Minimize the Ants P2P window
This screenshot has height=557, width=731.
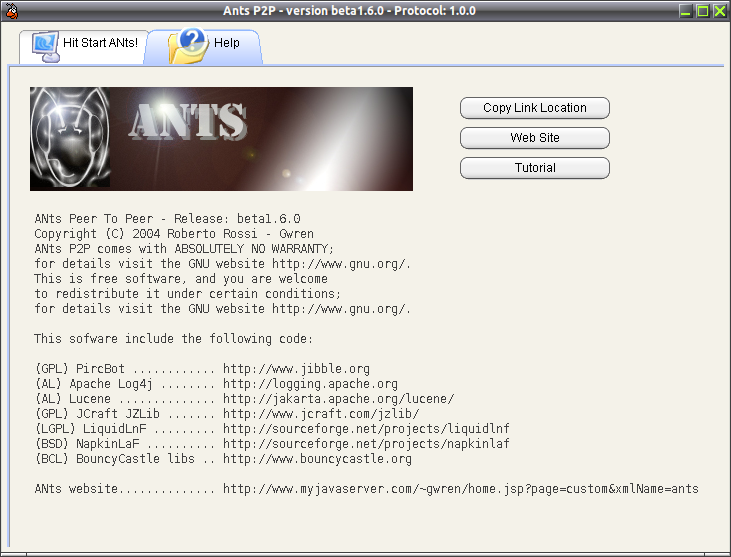click(x=685, y=11)
